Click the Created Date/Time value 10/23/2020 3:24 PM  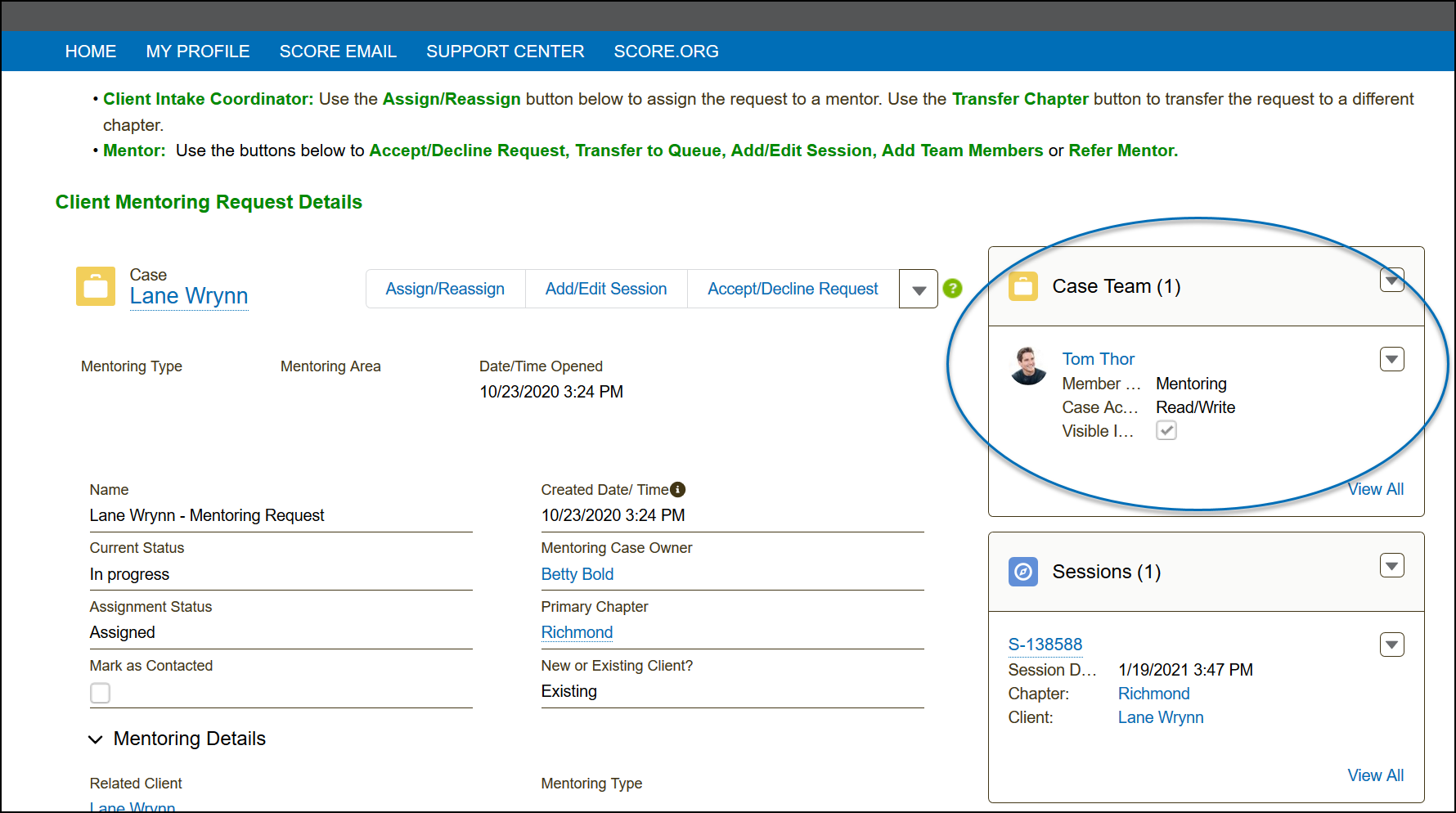pyautogui.click(x=613, y=515)
